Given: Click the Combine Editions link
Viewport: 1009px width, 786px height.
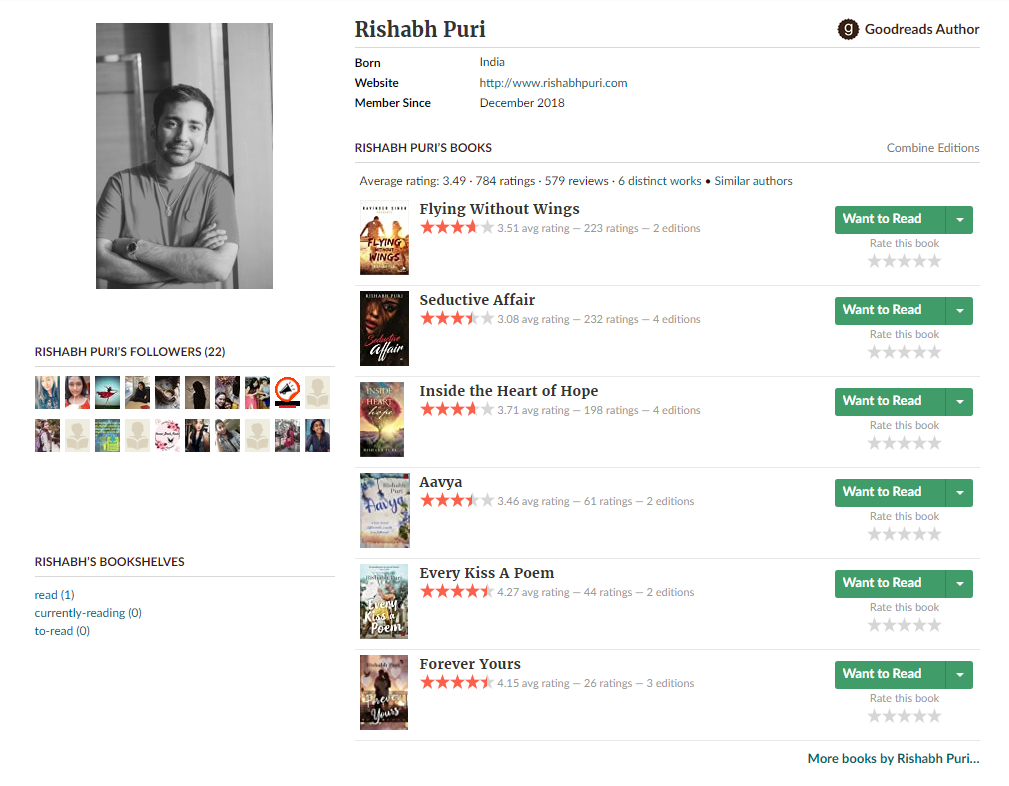Looking at the screenshot, I should (932, 147).
